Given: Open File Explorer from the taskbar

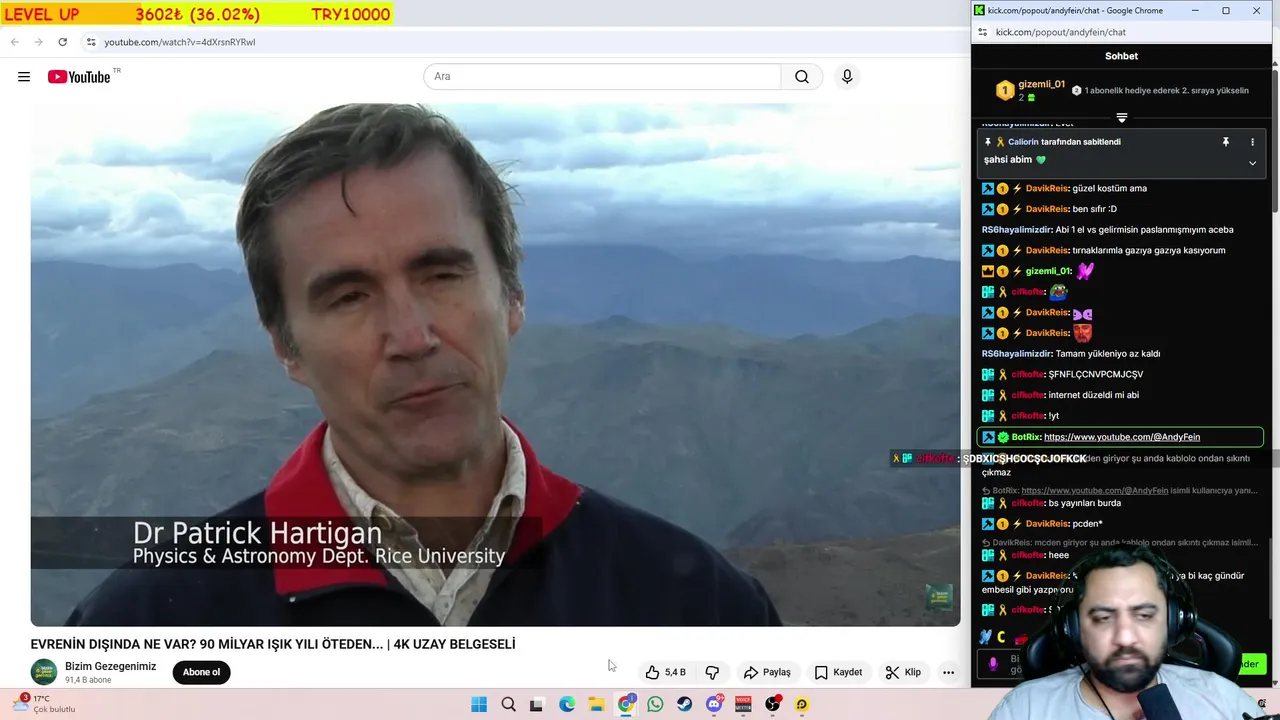Looking at the screenshot, I should coord(596,704).
